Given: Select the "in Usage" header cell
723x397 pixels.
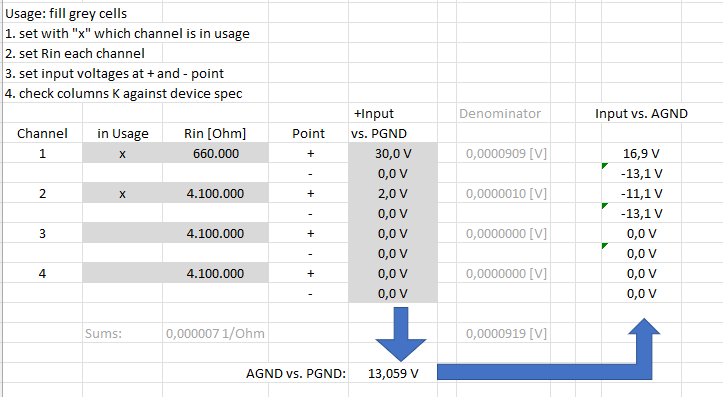Looking at the screenshot, I should pyautogui.click(x=123, y=134).
